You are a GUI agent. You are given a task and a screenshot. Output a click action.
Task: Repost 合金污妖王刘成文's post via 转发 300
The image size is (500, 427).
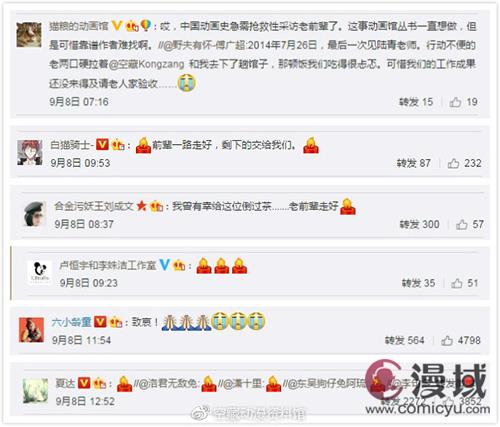click(419, 224)
